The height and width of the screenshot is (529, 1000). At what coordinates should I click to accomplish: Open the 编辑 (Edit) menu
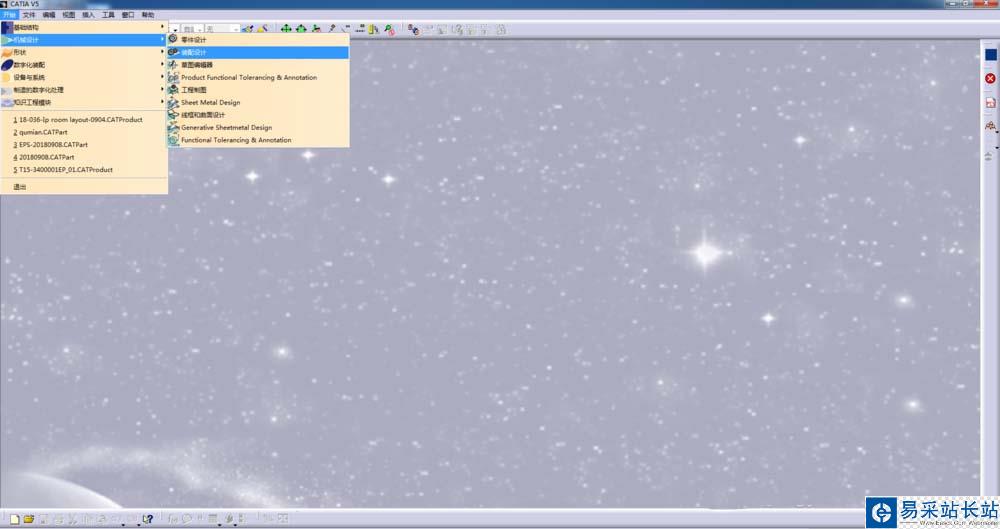(48, 15)
